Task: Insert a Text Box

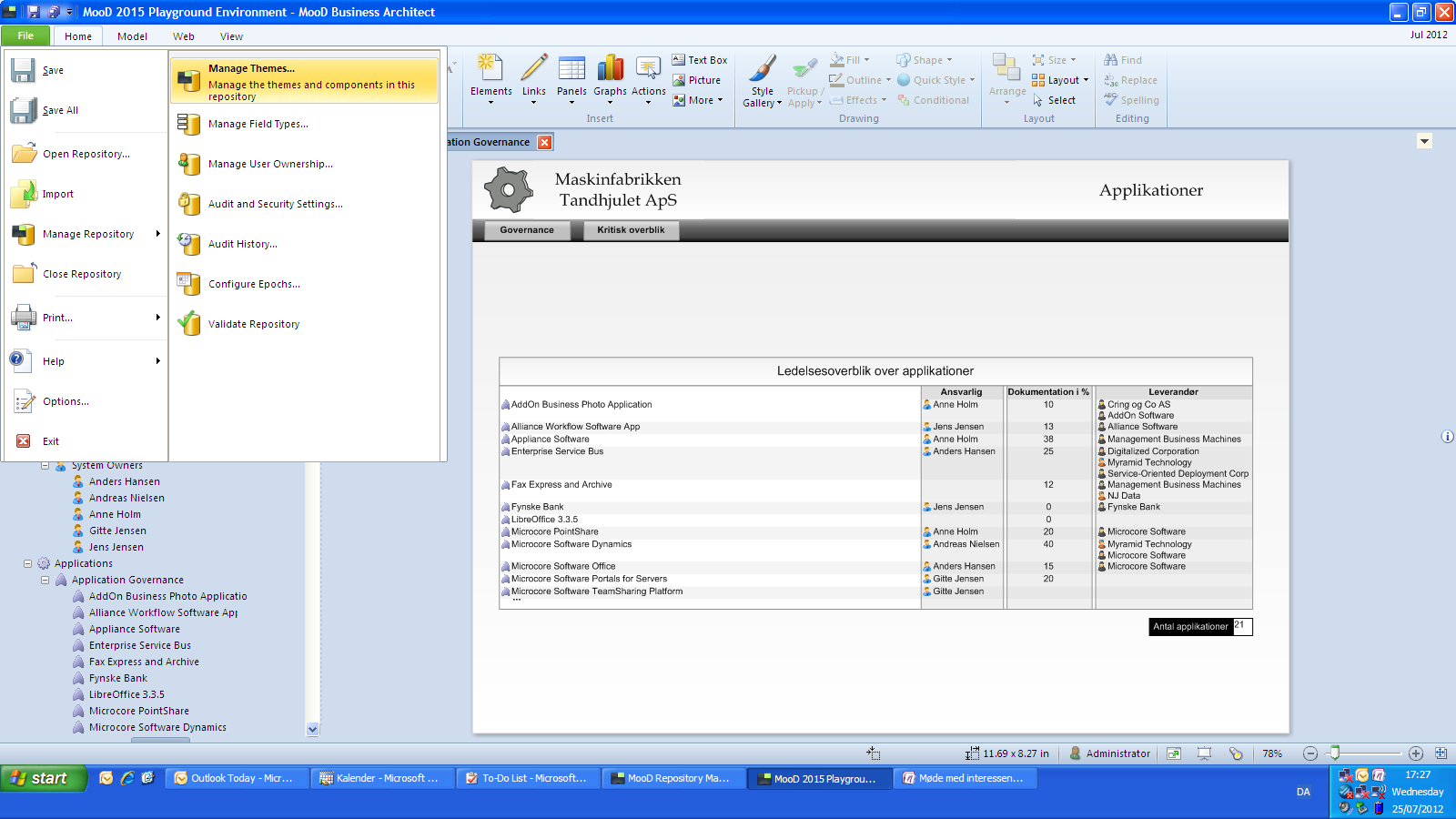Action: click(x=700, y=60)
